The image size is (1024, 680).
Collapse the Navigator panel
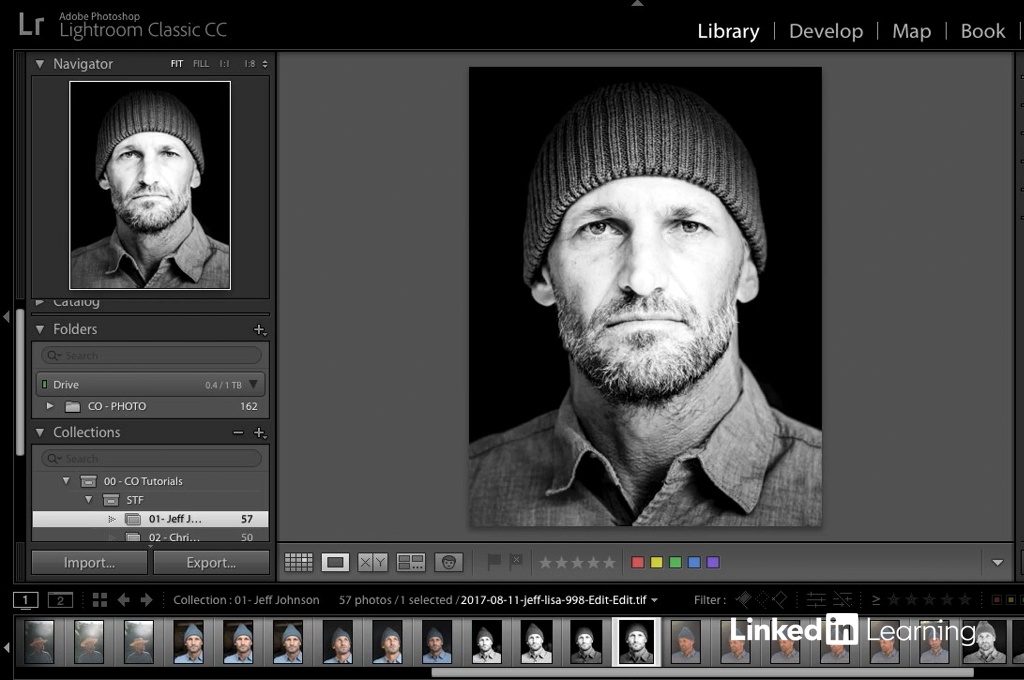tap(40, 64)
